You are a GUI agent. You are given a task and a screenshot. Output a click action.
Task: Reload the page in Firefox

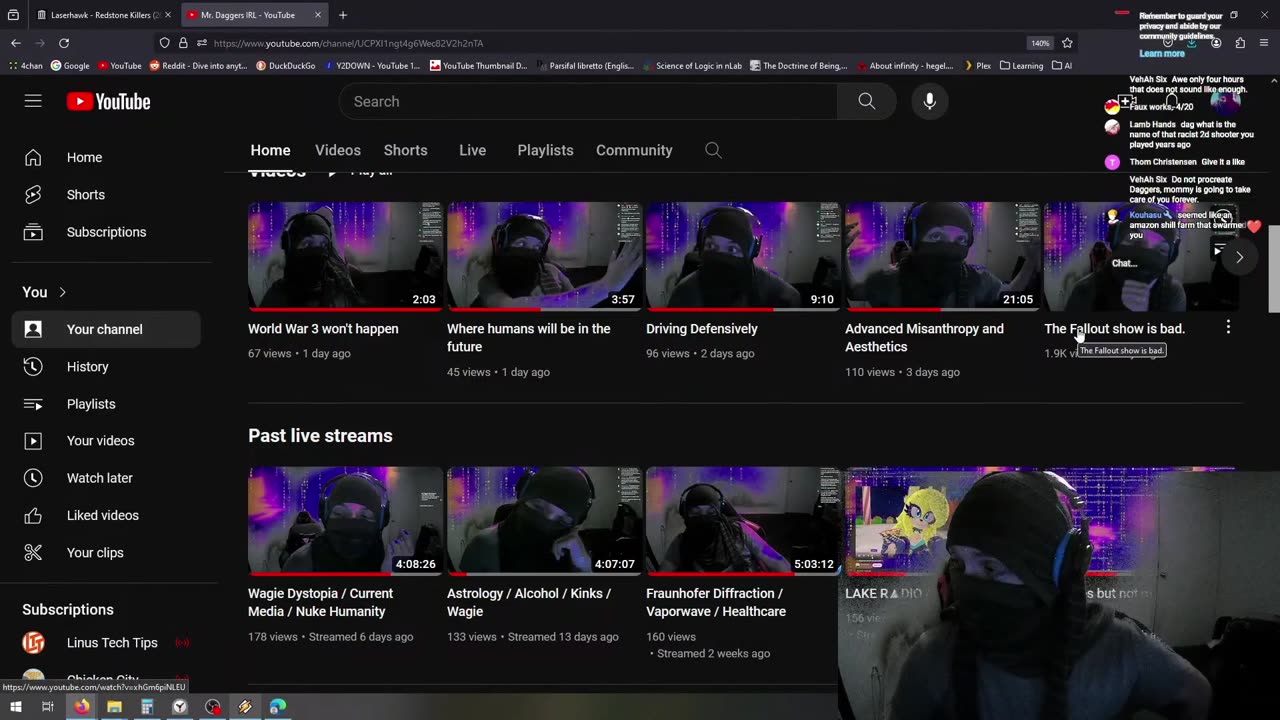(x=64, y=43)
